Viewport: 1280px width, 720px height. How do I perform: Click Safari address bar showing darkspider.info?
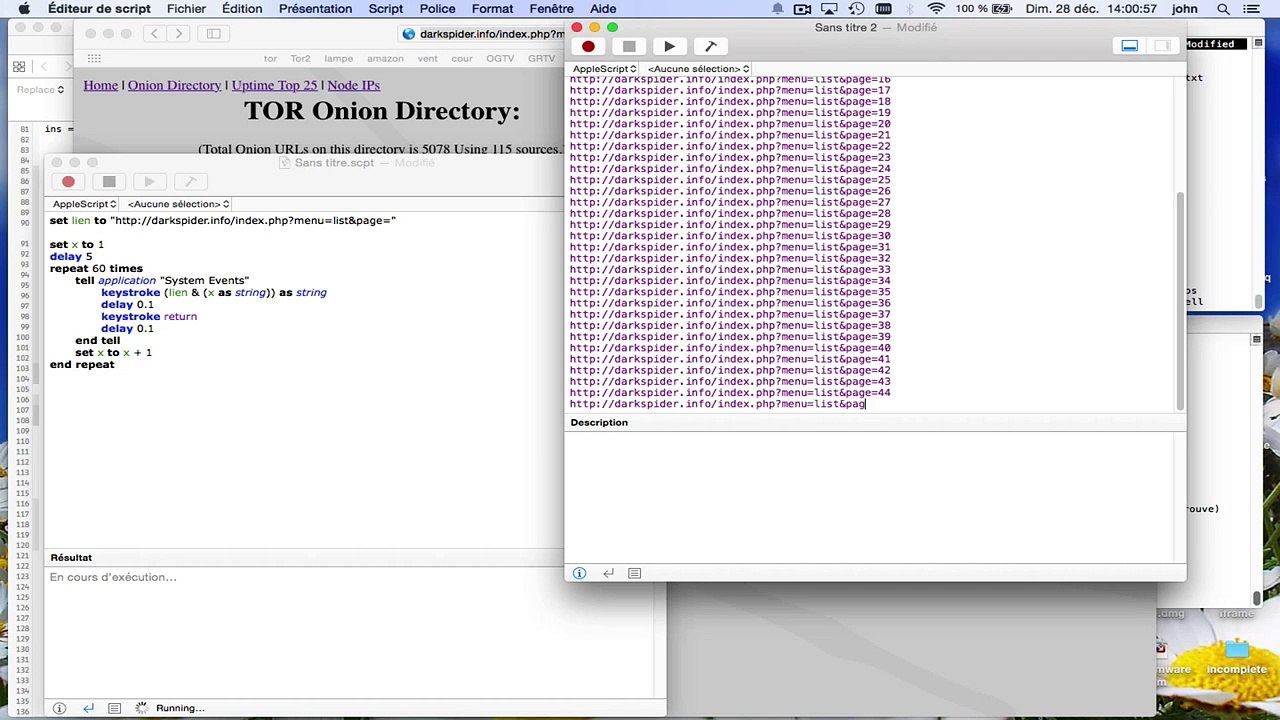[x=484, y=34]
